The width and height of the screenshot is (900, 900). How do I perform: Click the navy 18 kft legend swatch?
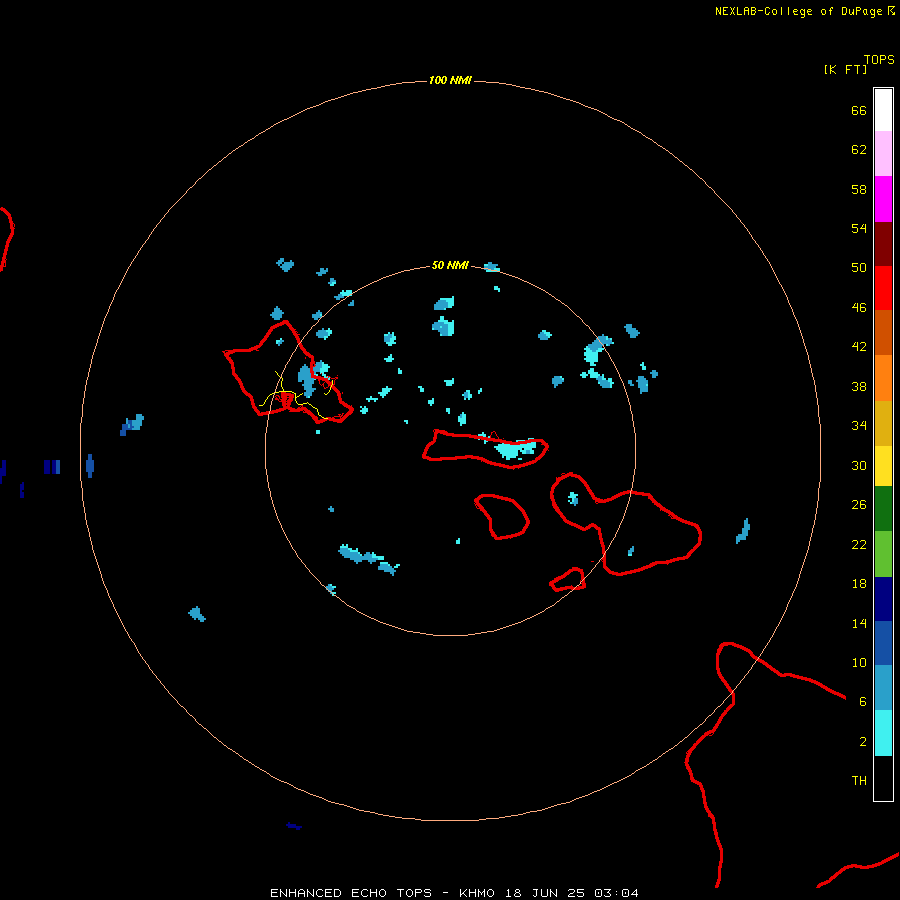[883, 599]
